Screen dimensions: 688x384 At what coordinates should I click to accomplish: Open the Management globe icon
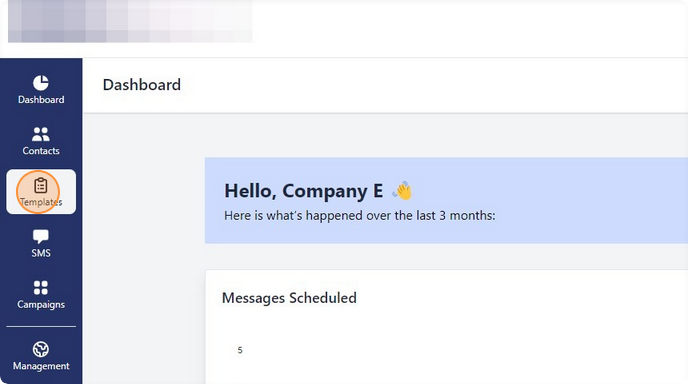41,349
